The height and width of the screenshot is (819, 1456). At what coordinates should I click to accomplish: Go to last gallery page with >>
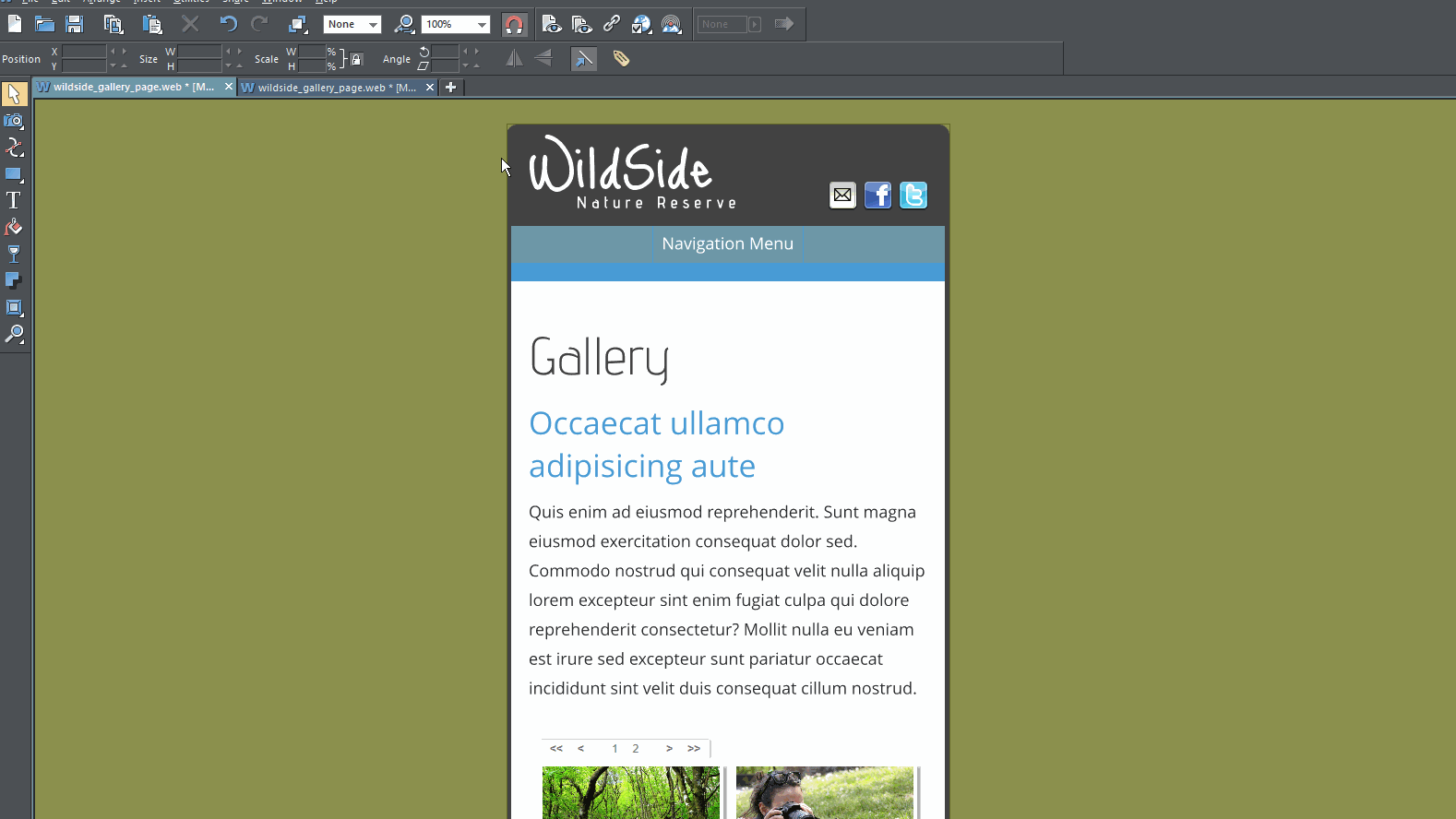point(694,749)
